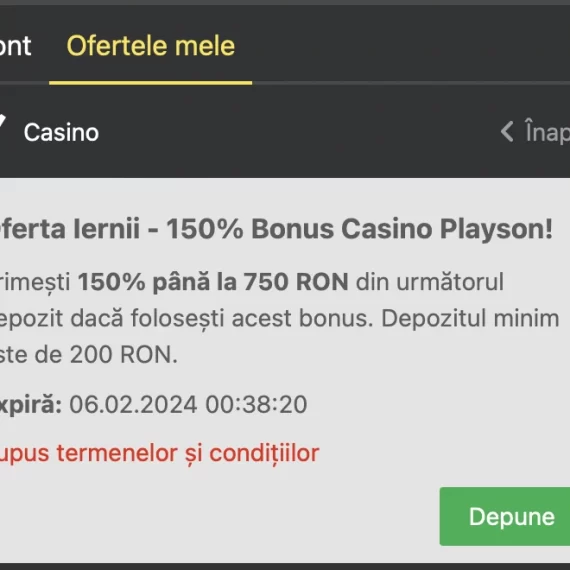Open the red termenelor și condițiilor link
This screenshot has height=570, width=570.
159,454
